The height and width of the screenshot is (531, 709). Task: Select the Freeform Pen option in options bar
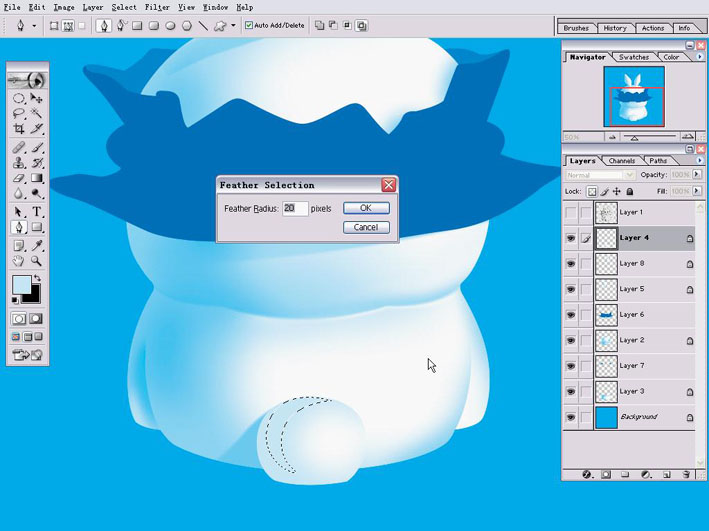[121, 26]
